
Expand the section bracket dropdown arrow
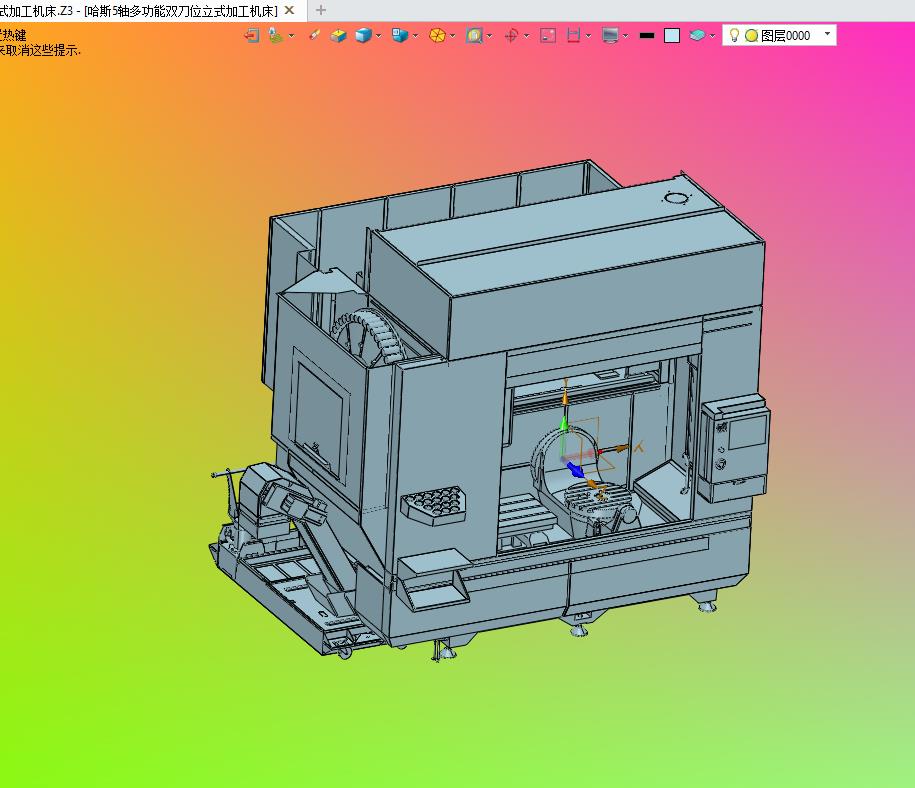pos(588,36)
